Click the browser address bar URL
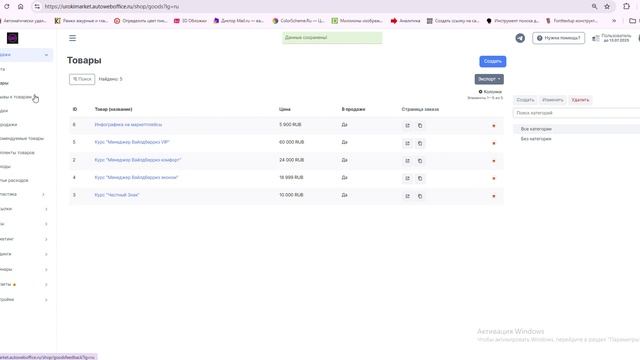Image resolution: width=640 pixels, height=360 pixels. point(111,7)
